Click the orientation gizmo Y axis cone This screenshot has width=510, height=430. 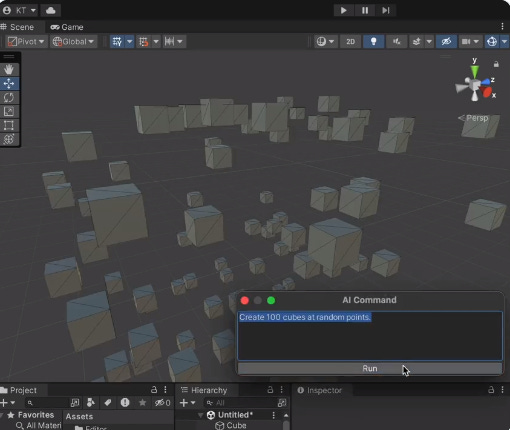coord(475,72)
